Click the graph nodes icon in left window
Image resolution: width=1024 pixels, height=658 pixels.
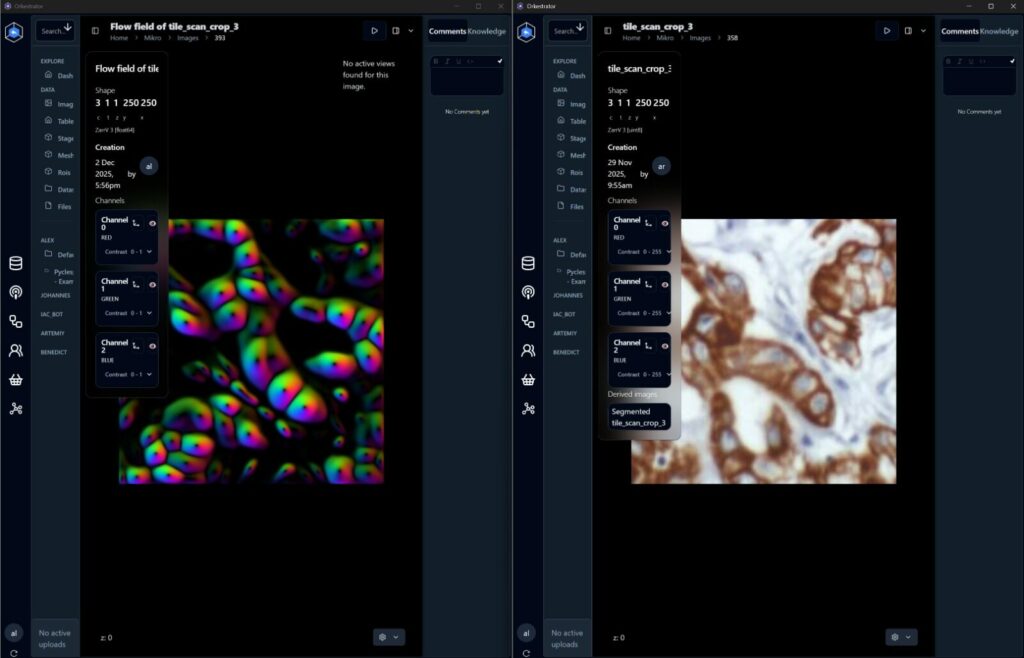tap(15, 409)
